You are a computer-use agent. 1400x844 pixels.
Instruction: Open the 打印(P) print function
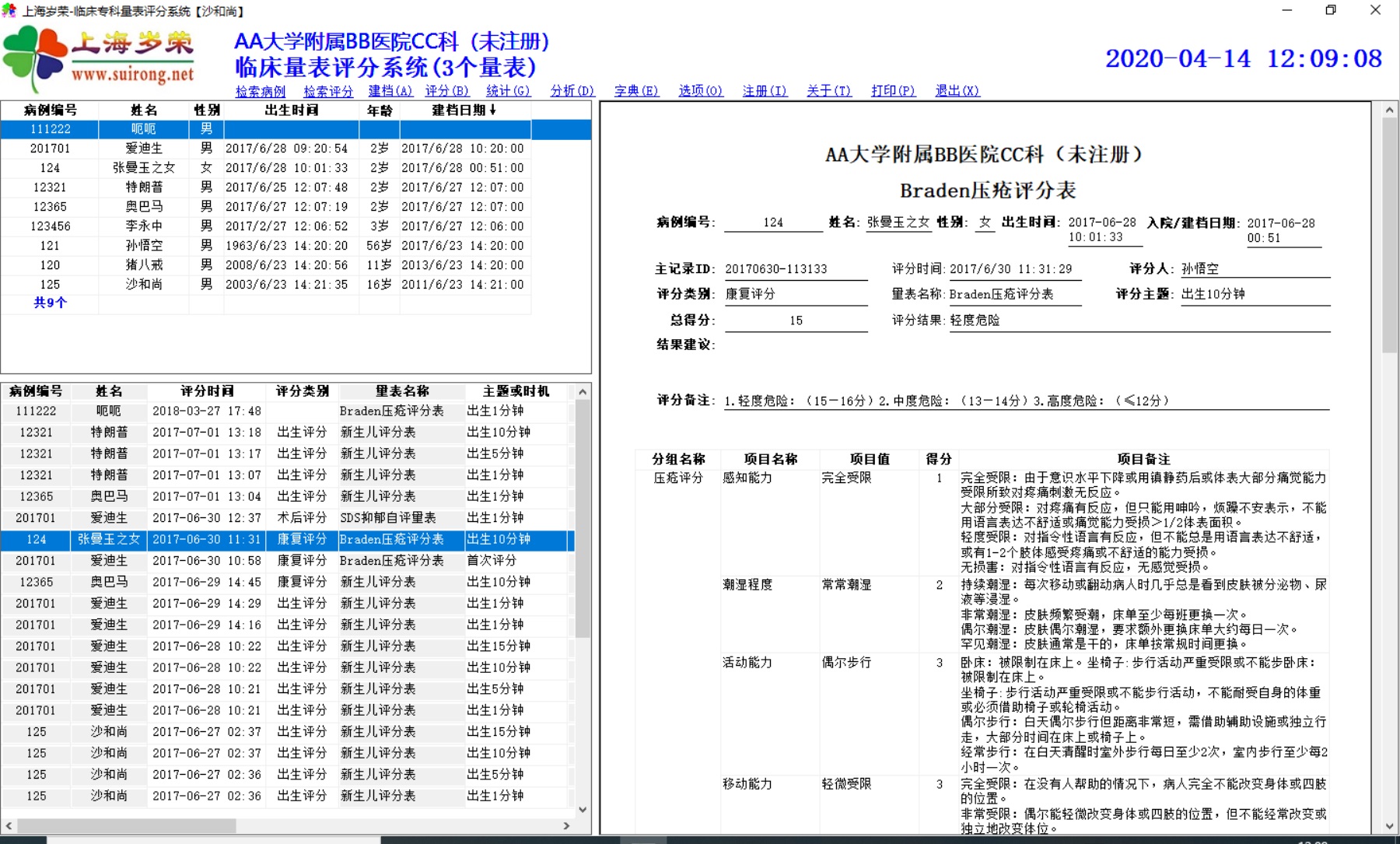tap(891, 91)
